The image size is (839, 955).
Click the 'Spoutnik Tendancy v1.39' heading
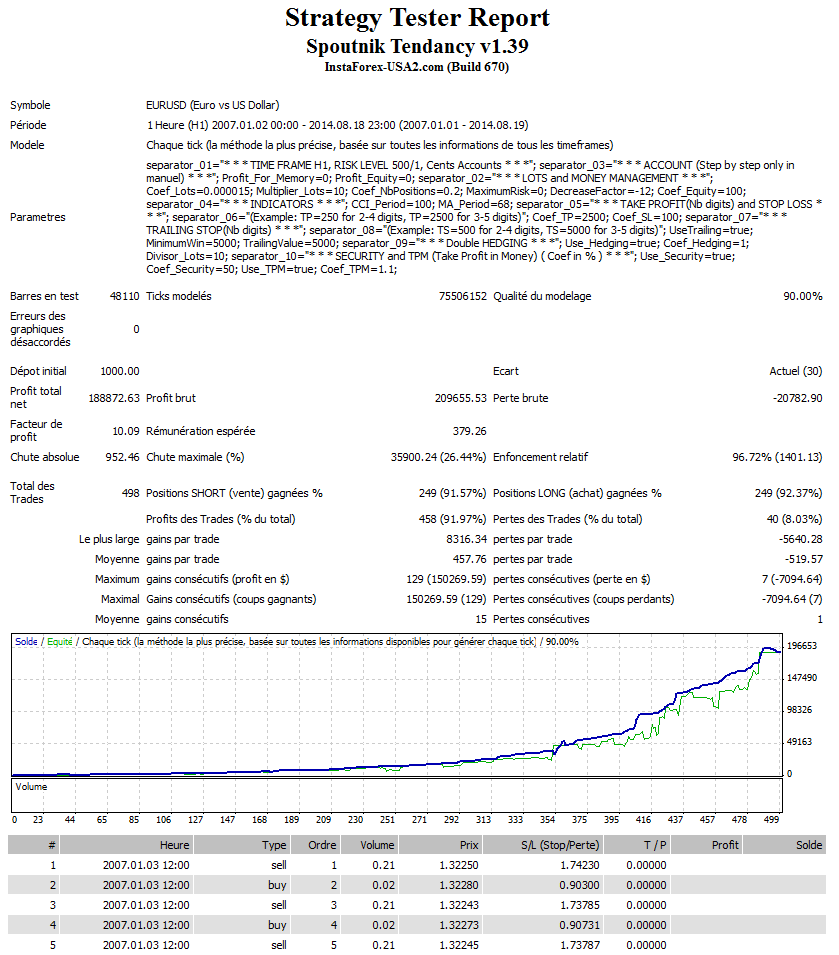pos(417,46)
